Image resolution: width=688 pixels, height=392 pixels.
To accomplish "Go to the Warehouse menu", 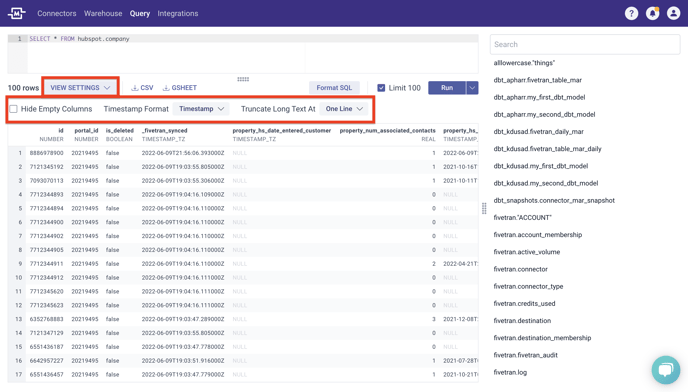I will coord(103,14).
